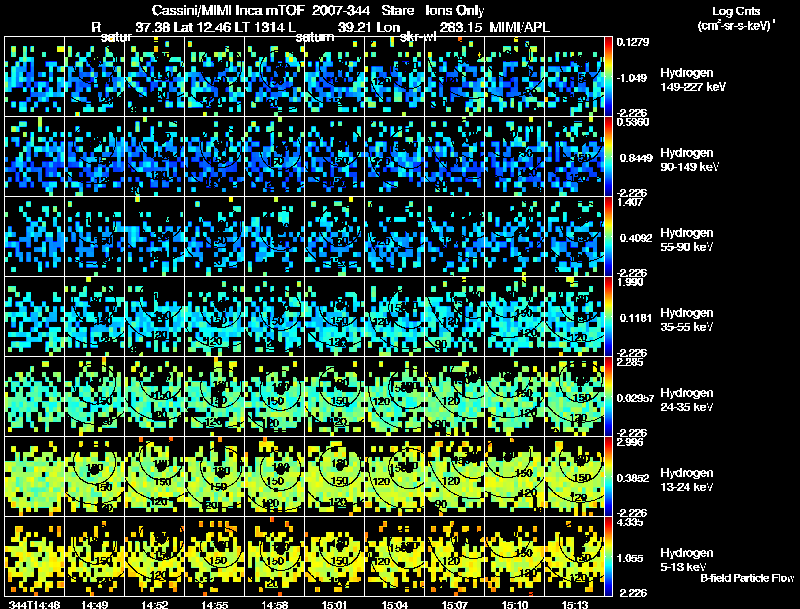Click the color bar beside Hydrogen 35-55 keV

coord(608,317)
